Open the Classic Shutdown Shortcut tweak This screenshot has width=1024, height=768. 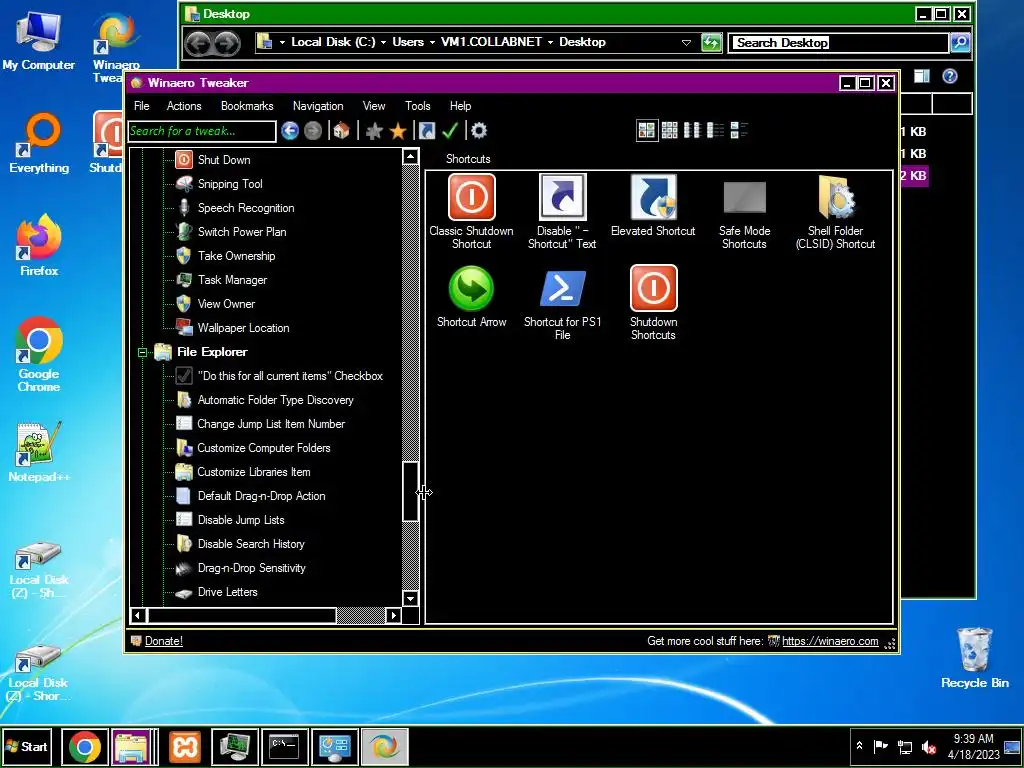pyautogui.click(x=472, y=212)
